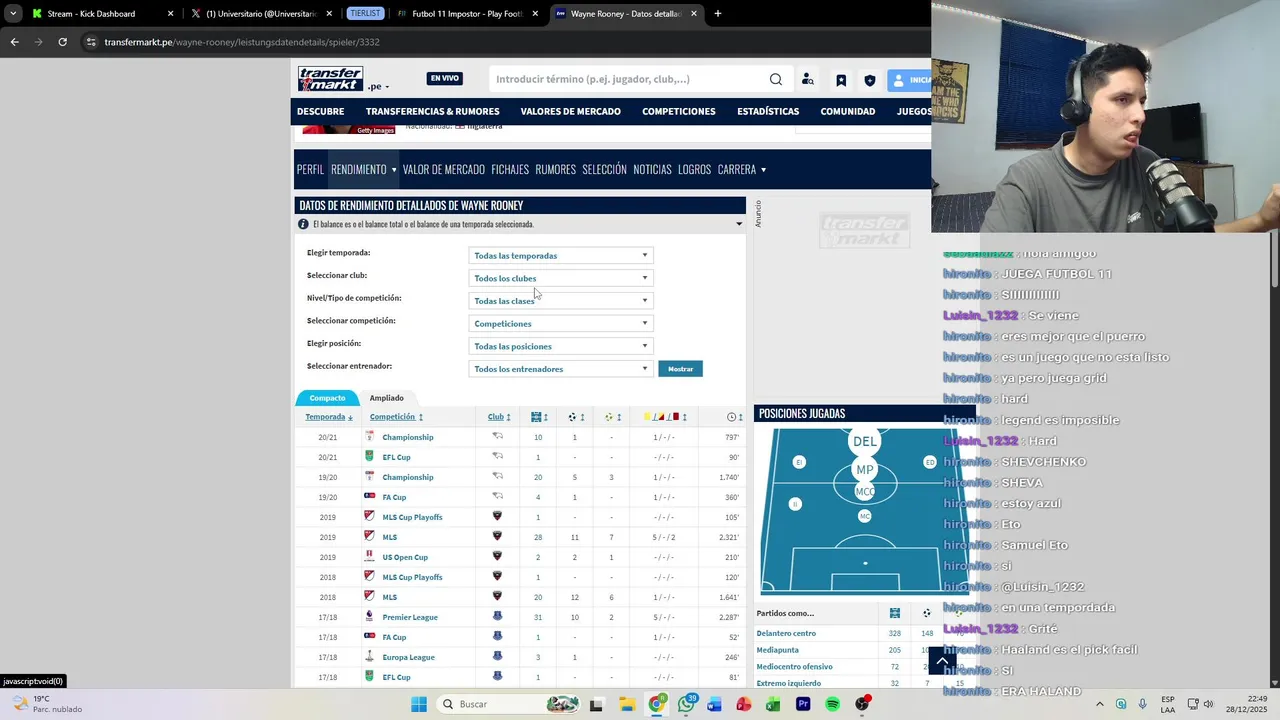
Task: Open Adobe Premiere Pro from taskbar
Action: tap(803, 704)
